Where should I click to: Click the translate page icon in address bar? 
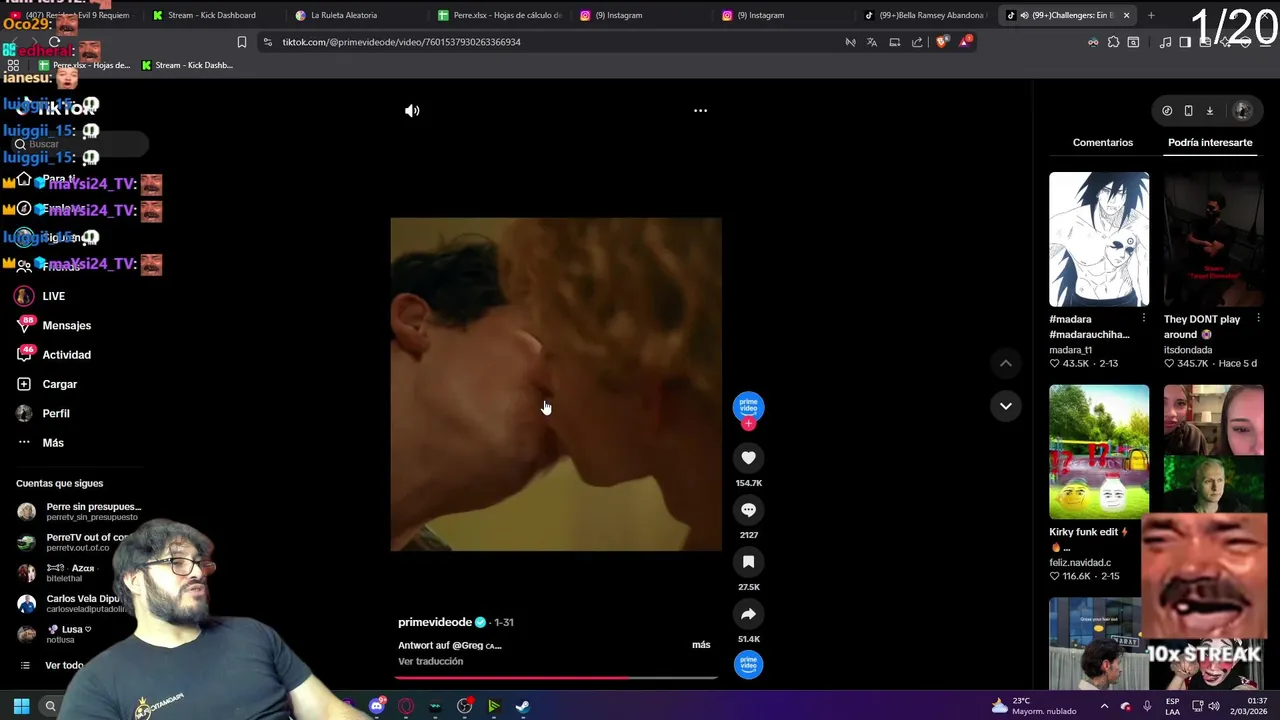click(x=872, y=42)
